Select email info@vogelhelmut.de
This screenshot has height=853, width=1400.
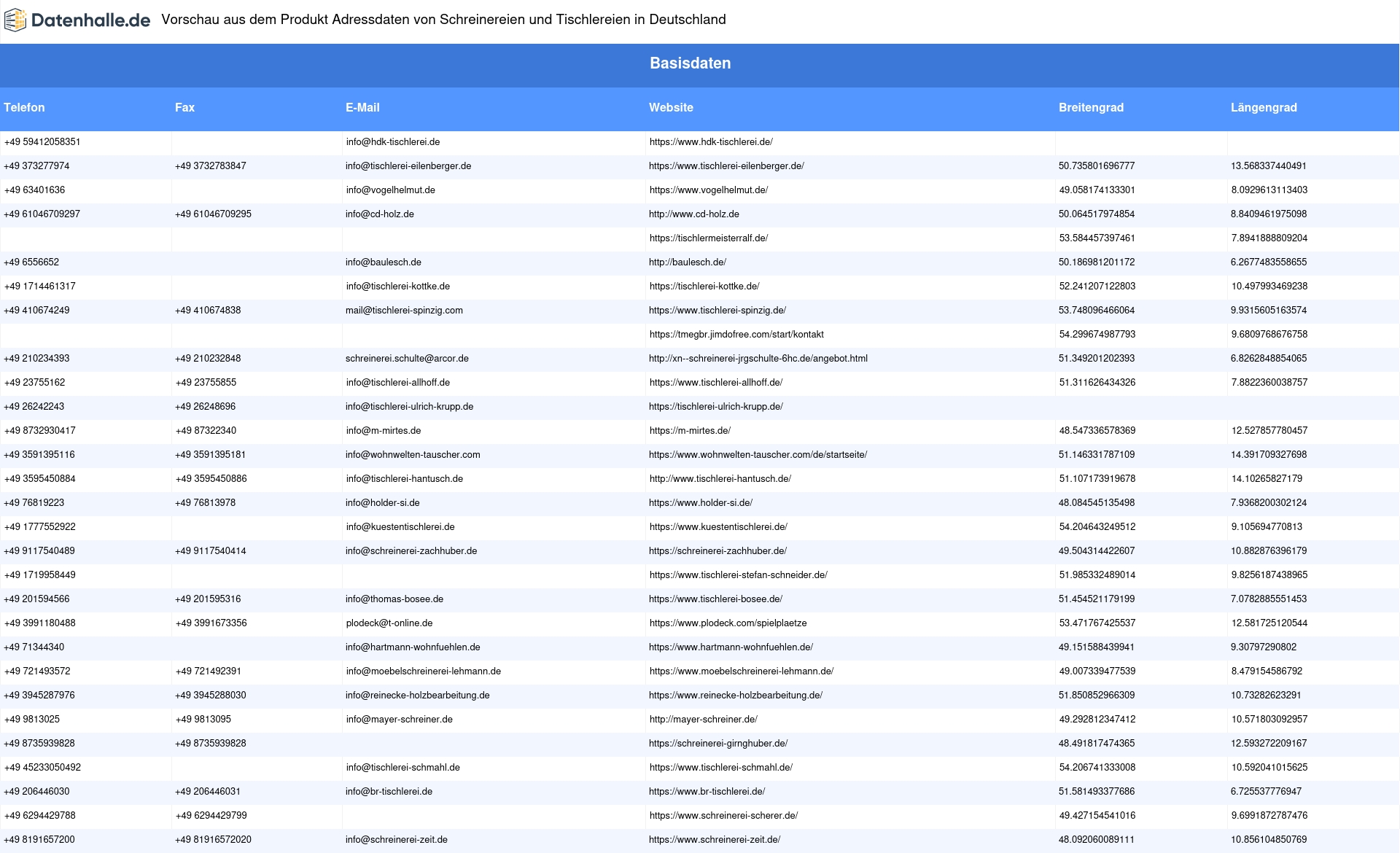[391, 190]
